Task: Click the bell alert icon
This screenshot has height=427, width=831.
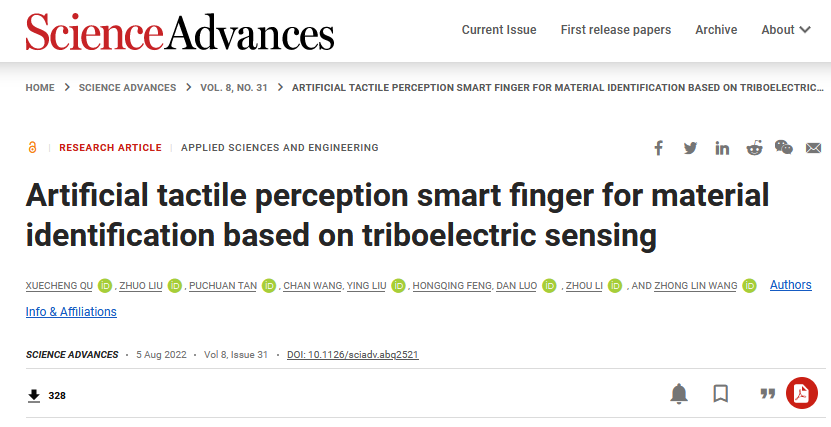Action: 679,394
